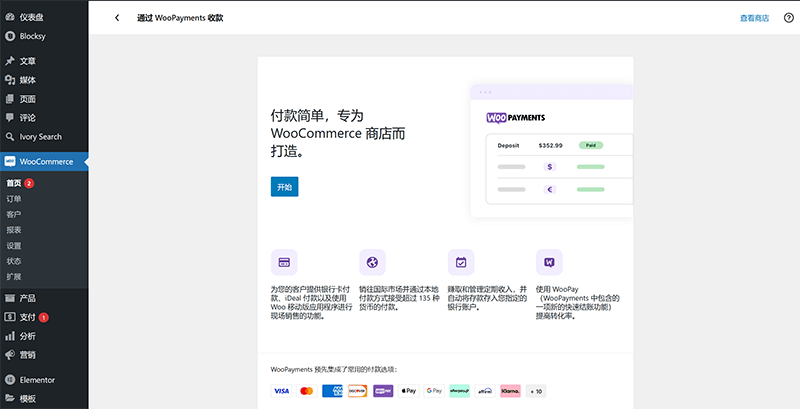This screenshot has width=800, height=409.
Task: Open 订单 submenu item
Action: pyautogui.click(x=14, y=199)
